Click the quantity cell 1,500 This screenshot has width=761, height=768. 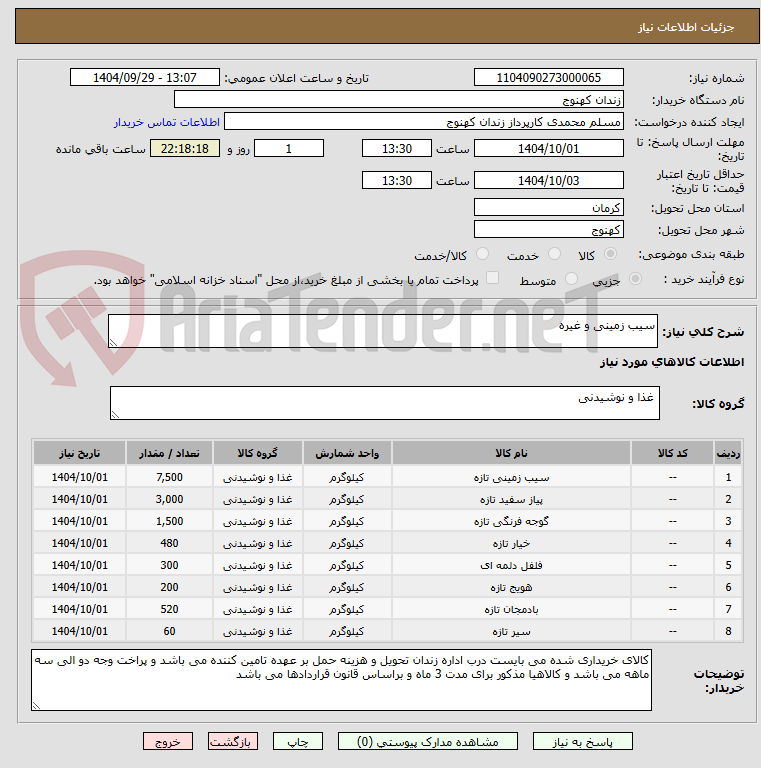coord(169,521)
